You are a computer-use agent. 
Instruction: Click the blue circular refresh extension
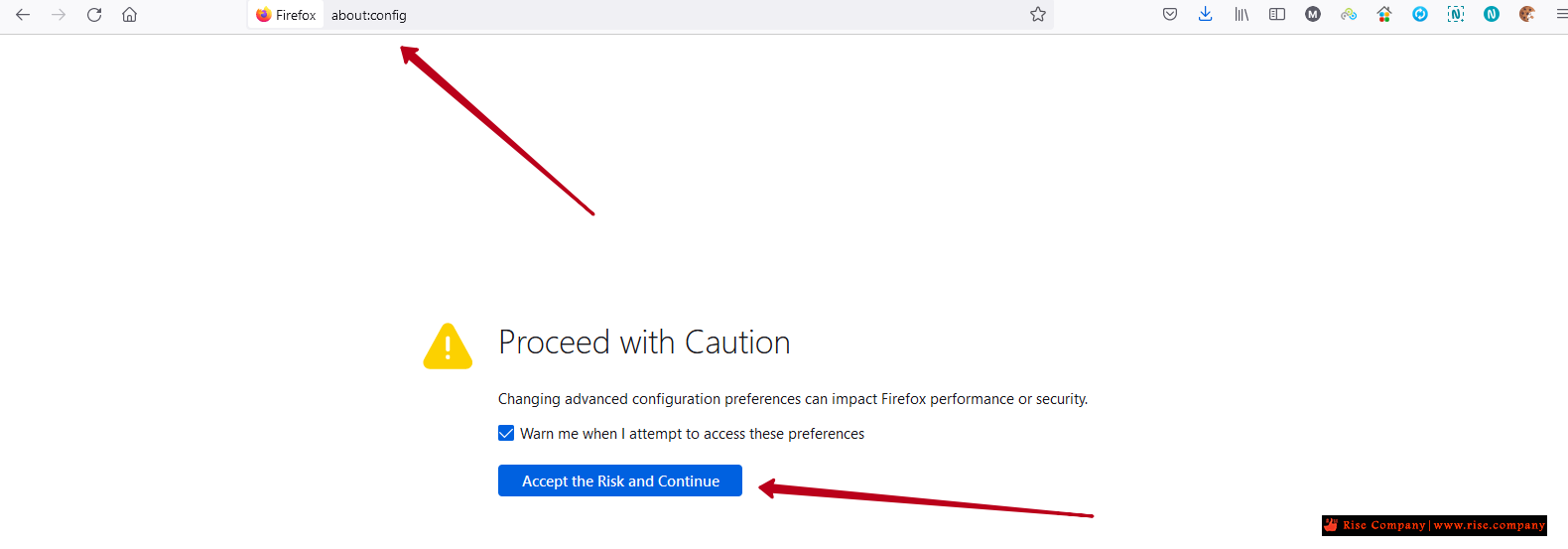point(1420,14)
